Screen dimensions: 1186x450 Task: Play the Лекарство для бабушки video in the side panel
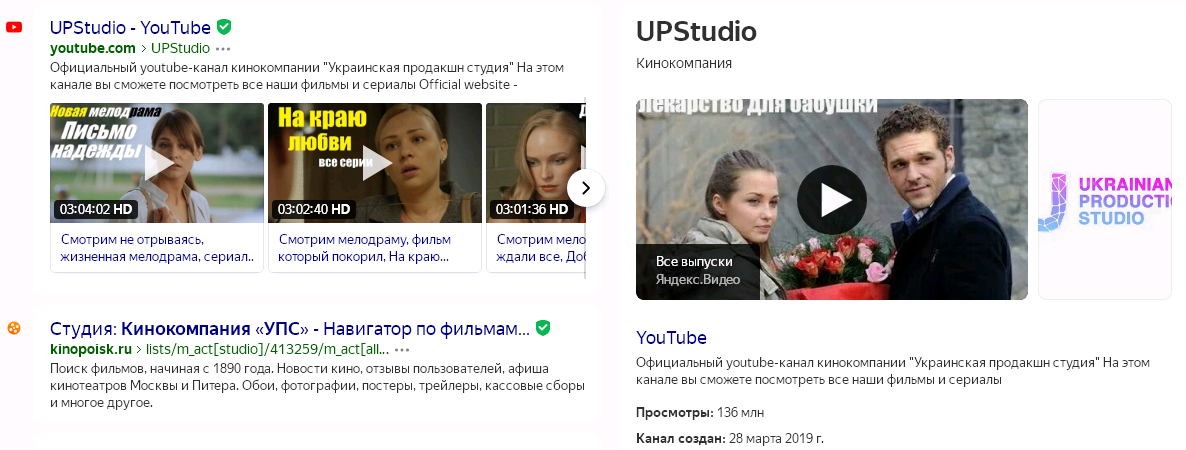point(832,200)
